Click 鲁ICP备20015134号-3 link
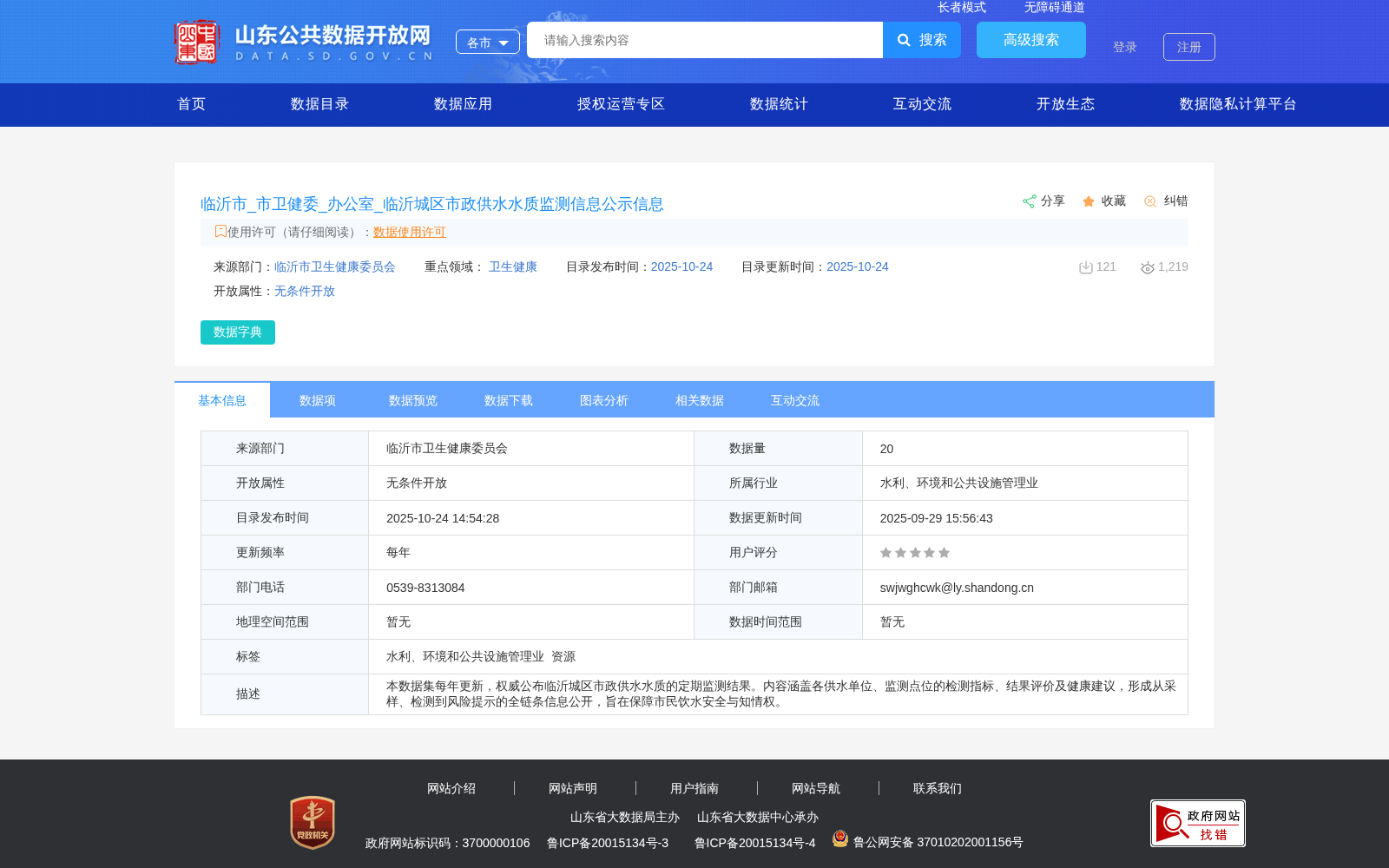 (x=608, y=843)
